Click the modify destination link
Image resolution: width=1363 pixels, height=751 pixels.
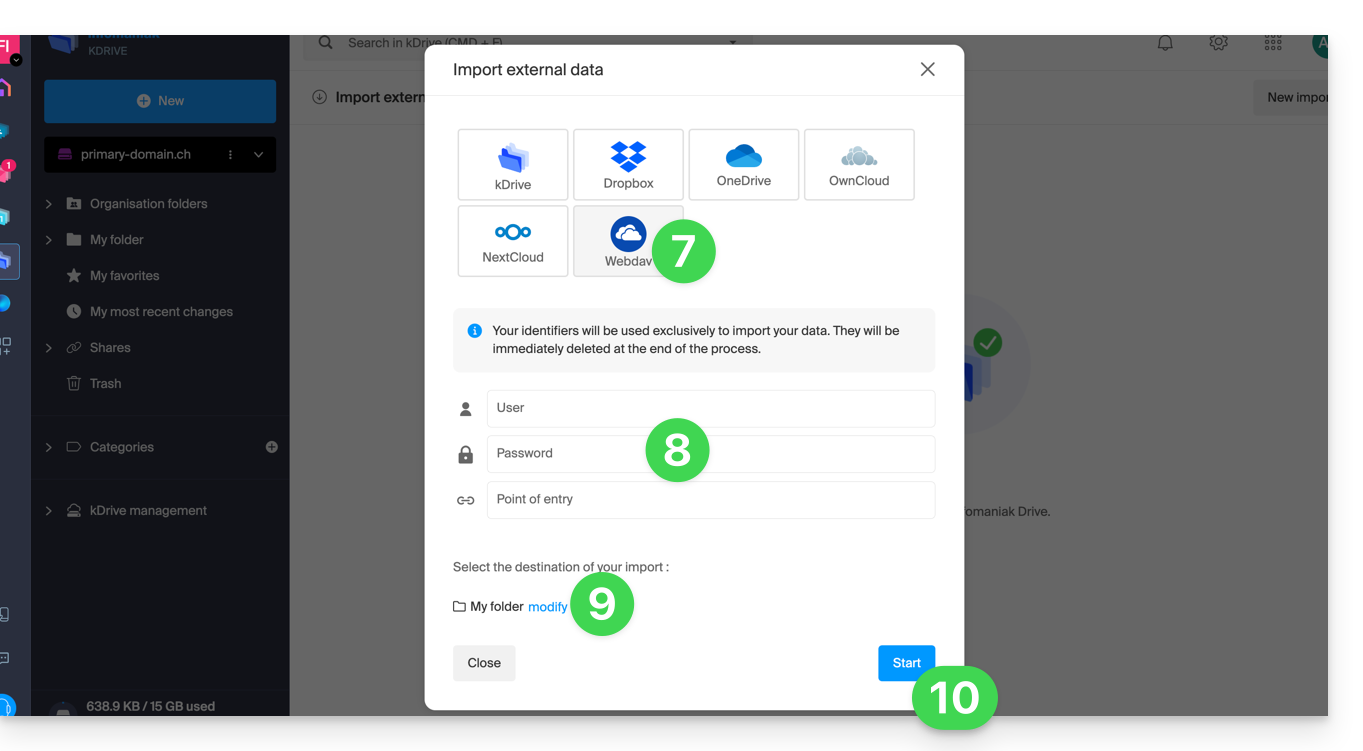pyautogui.click(x=547, y=607)
